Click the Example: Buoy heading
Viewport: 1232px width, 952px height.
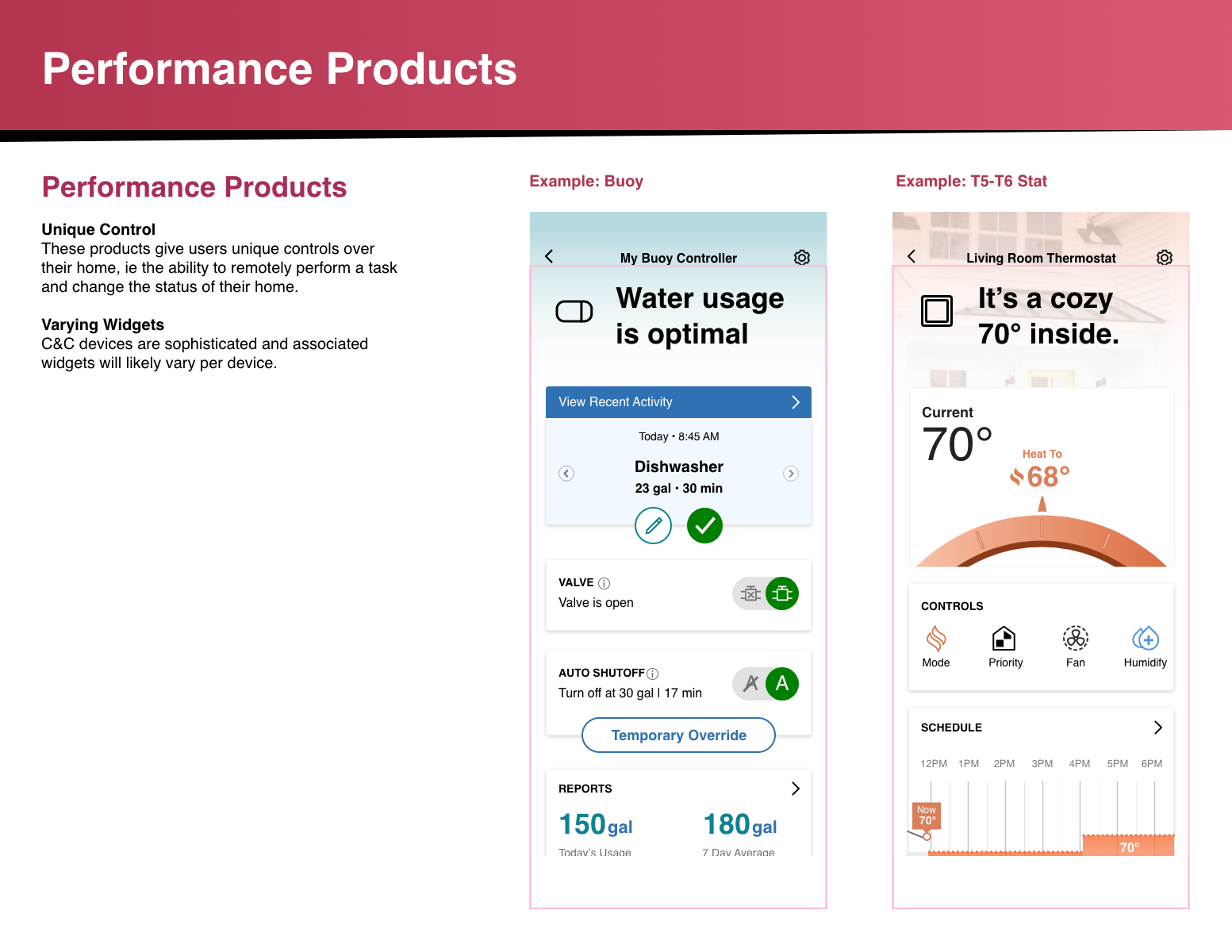tap(586, 181)
